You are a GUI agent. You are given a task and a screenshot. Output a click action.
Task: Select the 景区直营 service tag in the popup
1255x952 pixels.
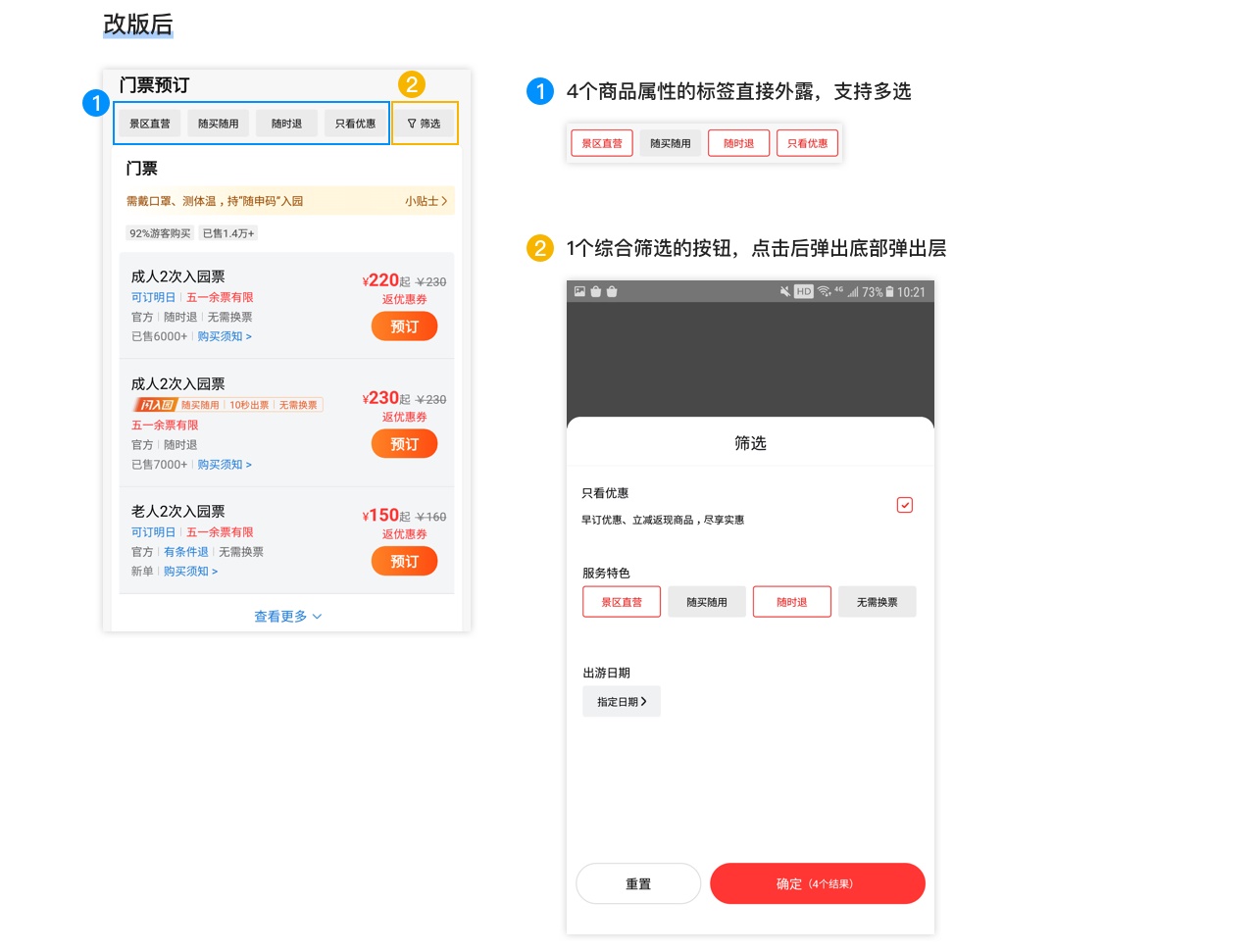pyautogui.click(x=622, y=601)
